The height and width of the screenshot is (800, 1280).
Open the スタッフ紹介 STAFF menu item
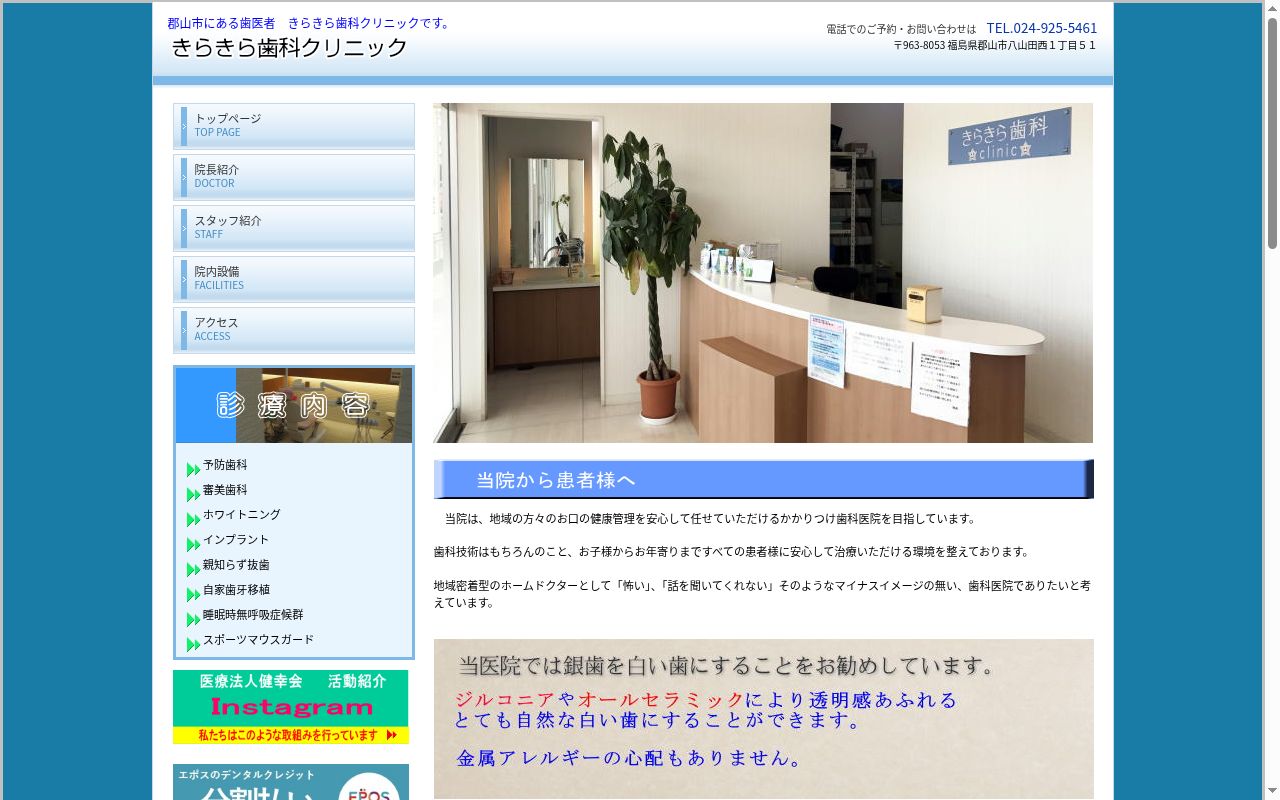[x=294, y=228]
